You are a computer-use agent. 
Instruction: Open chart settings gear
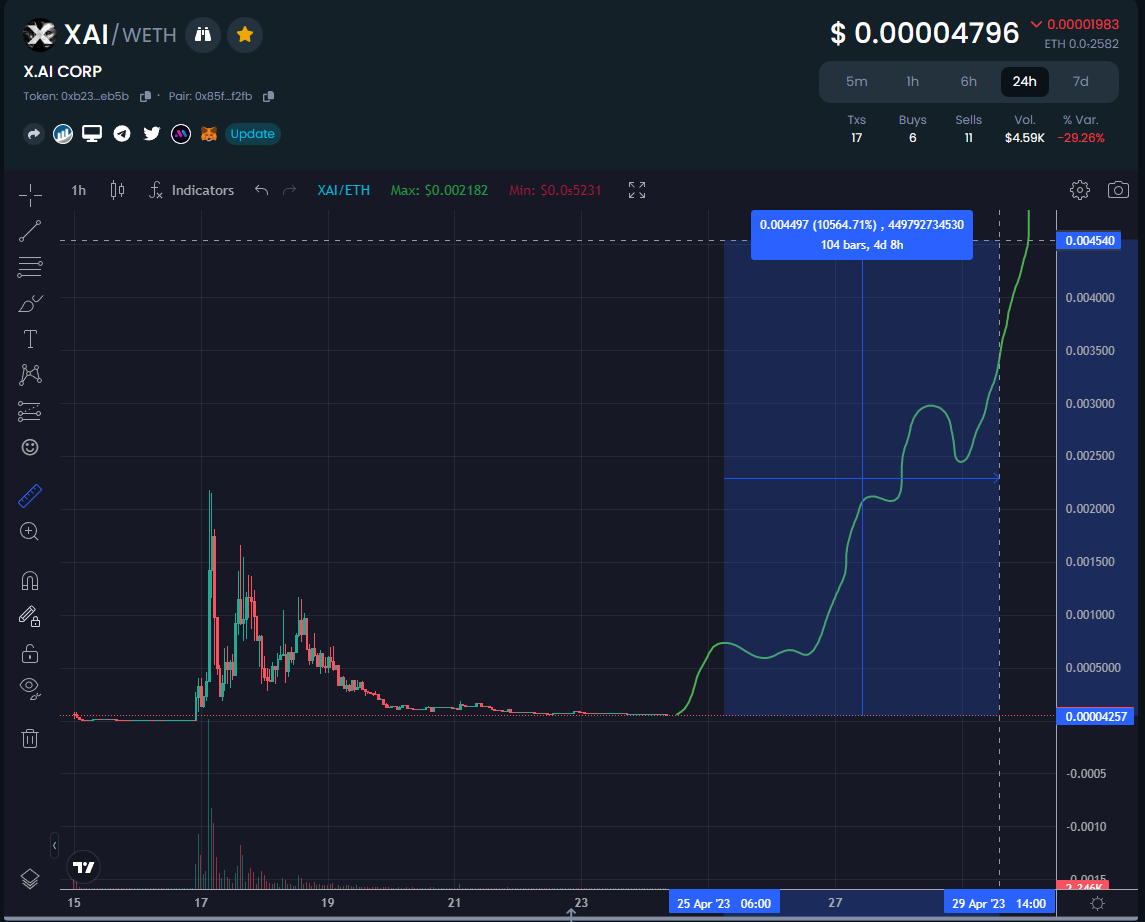point(1079,191)
